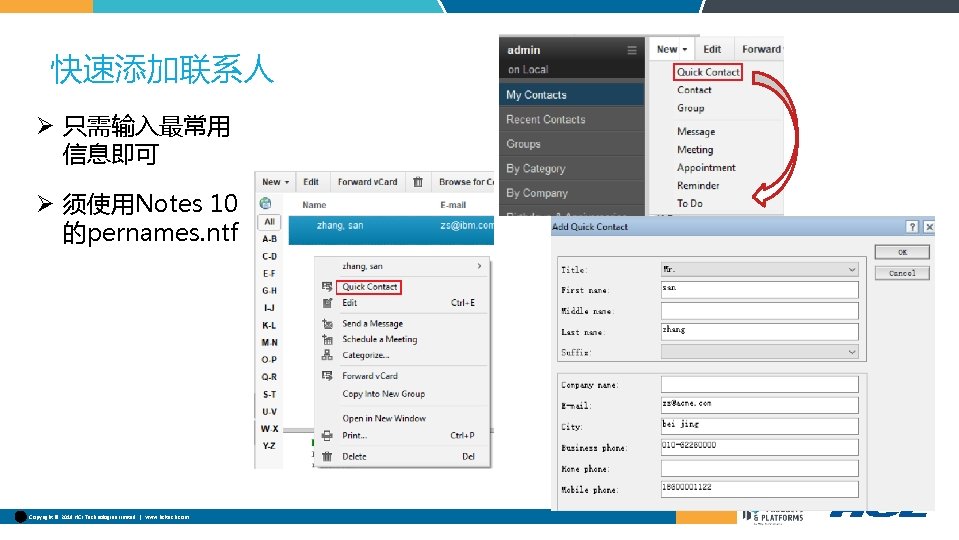The image size is (959, 540).
Task: Choose Reminder in the New dropdown
Action: click(x=698, y=185)
